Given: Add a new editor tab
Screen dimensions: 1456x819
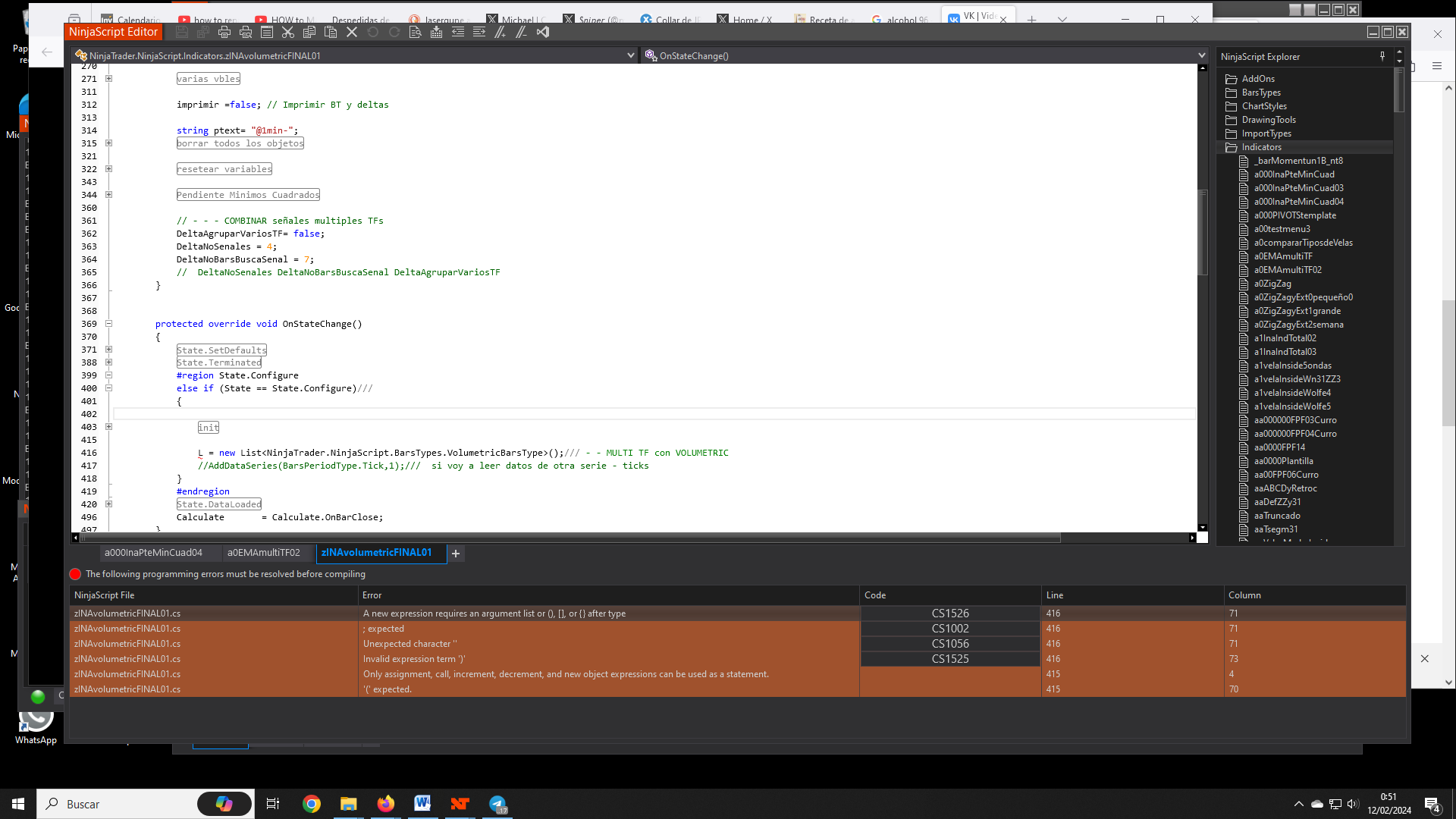Looking at the screenshot, I should pyautogui.click(x=456, y=554).
